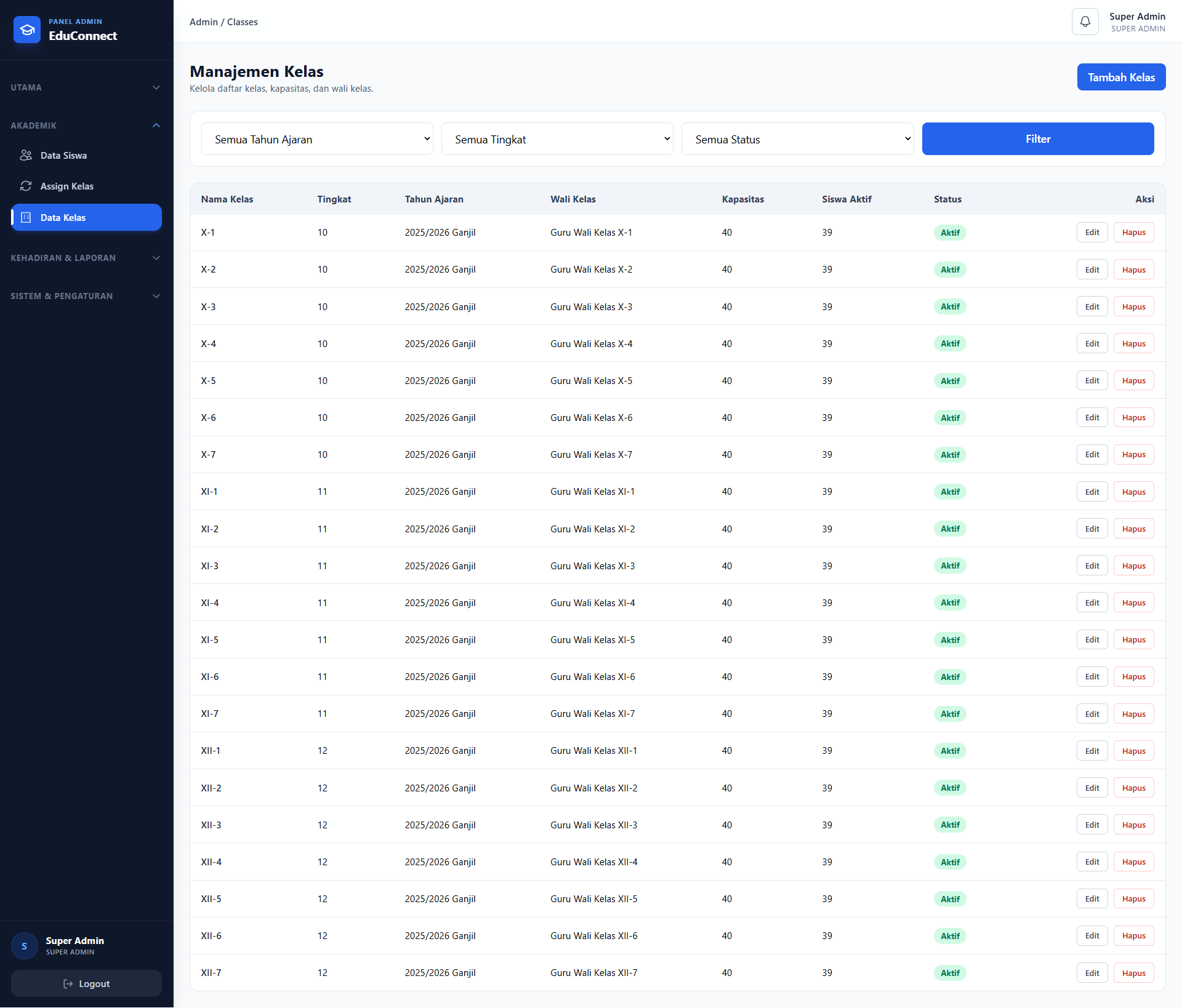Collapse the AKADEMIK sidebar section
The height and width of the screenshot is (1008, 1182).
point(86,126)
